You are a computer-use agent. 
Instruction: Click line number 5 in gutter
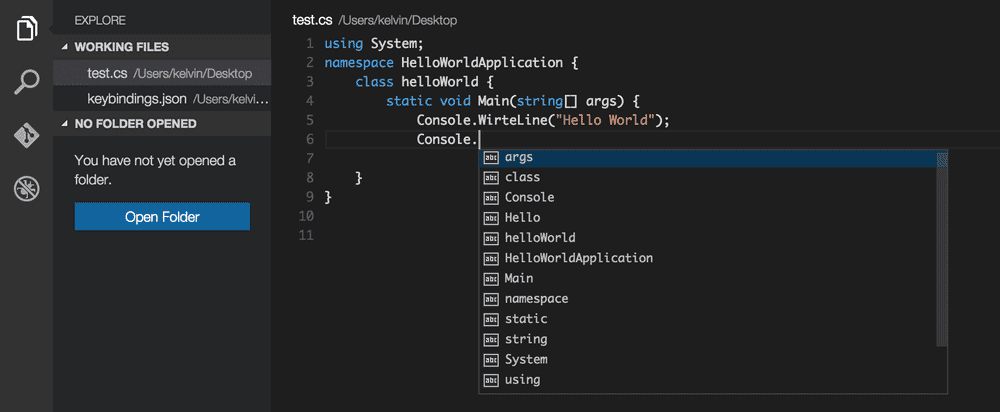(309, 121)
